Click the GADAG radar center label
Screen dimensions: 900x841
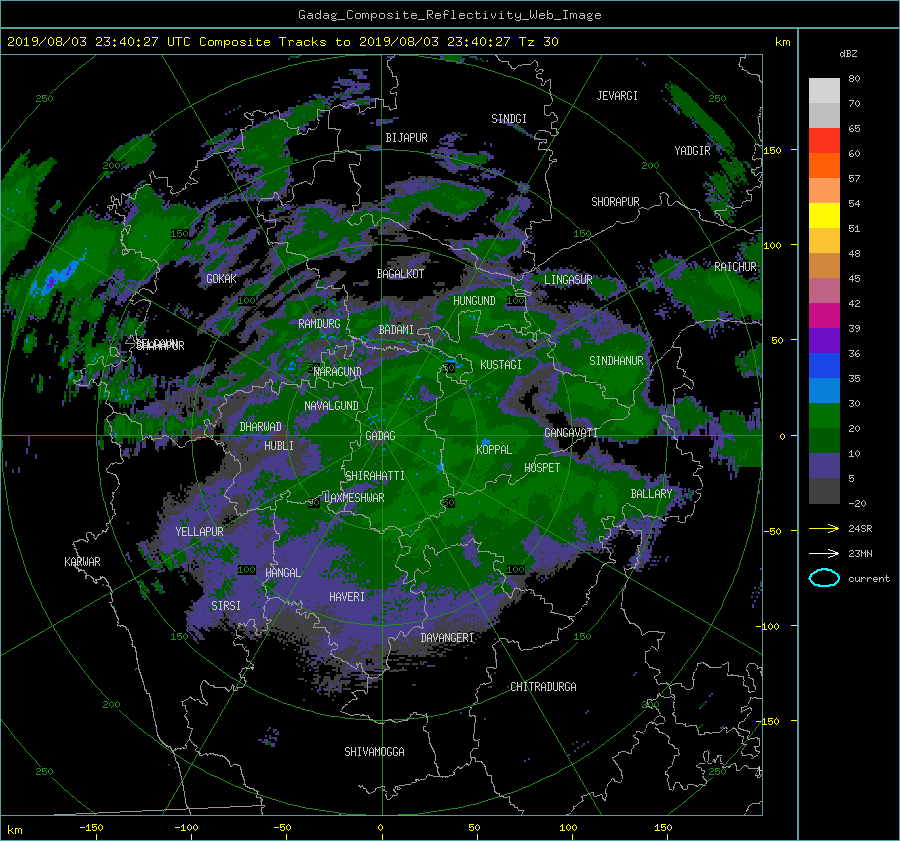[380, 436]
